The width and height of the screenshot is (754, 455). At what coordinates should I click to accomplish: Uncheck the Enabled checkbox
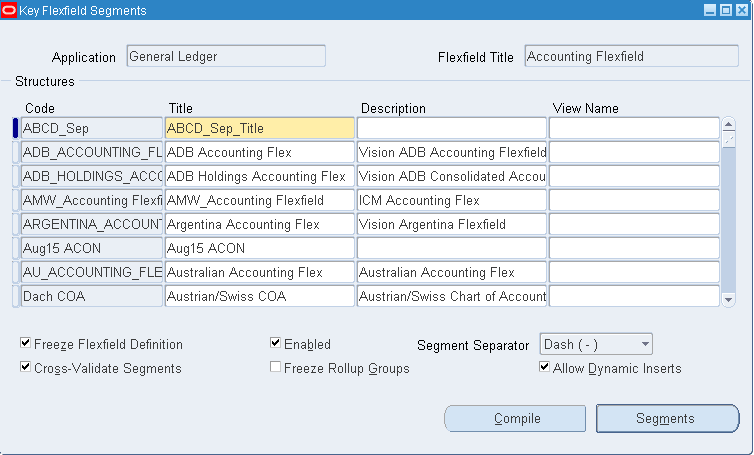275,344
